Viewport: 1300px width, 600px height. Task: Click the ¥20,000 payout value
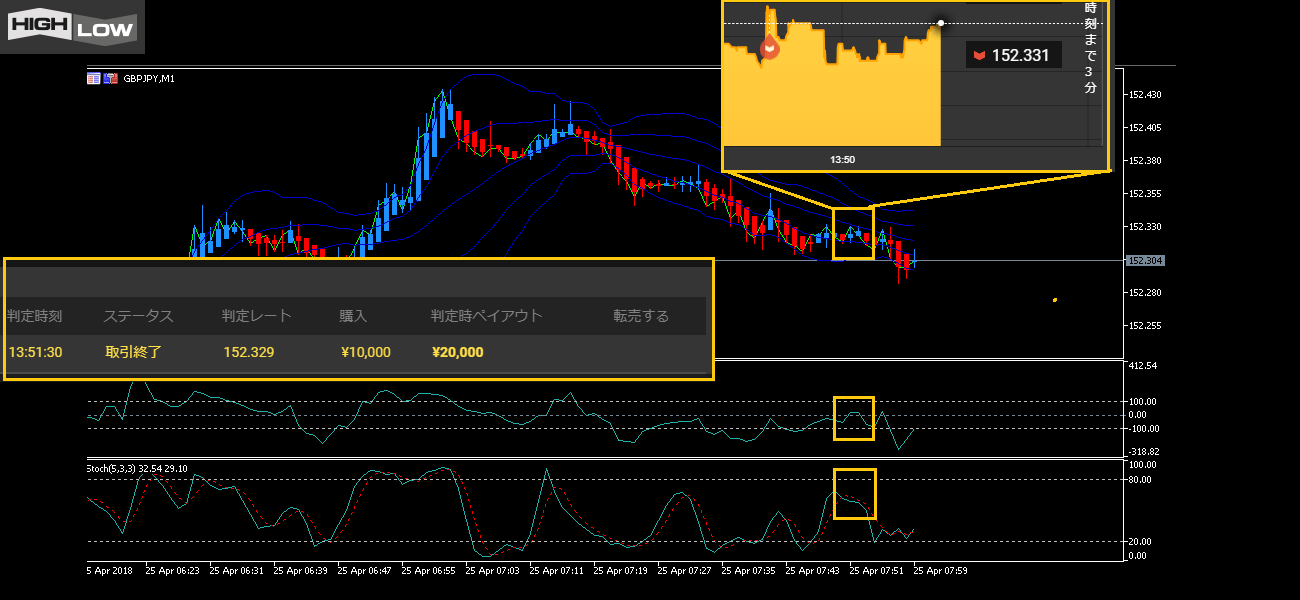(x=457, y=352)
